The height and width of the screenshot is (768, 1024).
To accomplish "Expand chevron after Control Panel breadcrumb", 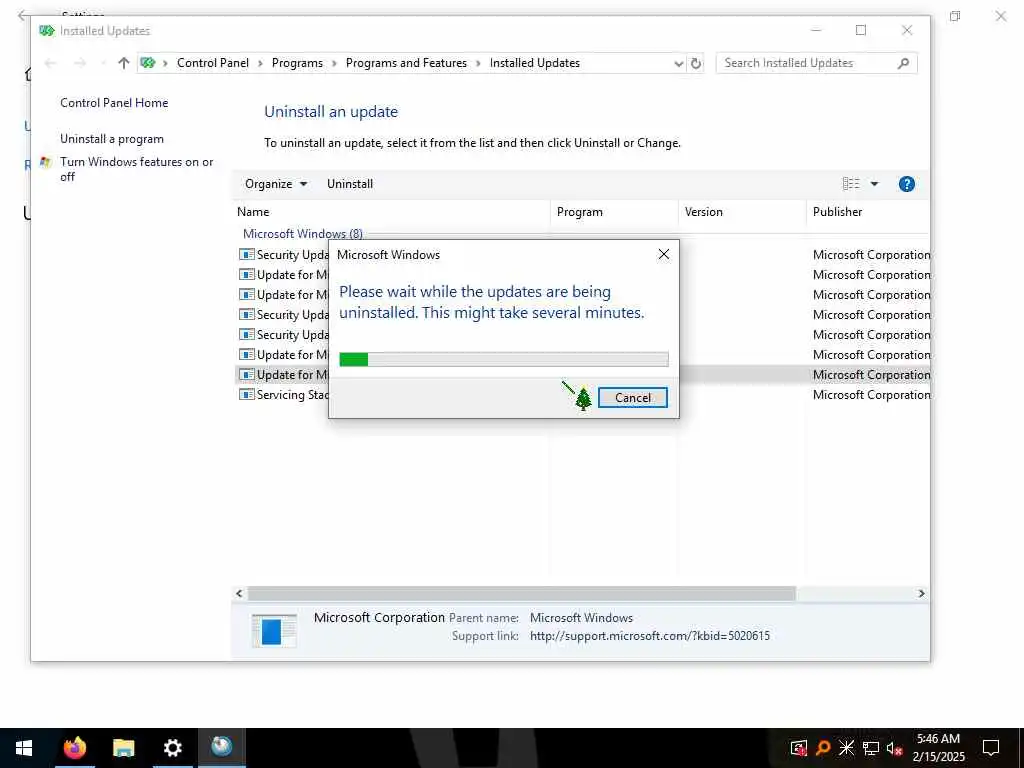I will tap(260, 63).
